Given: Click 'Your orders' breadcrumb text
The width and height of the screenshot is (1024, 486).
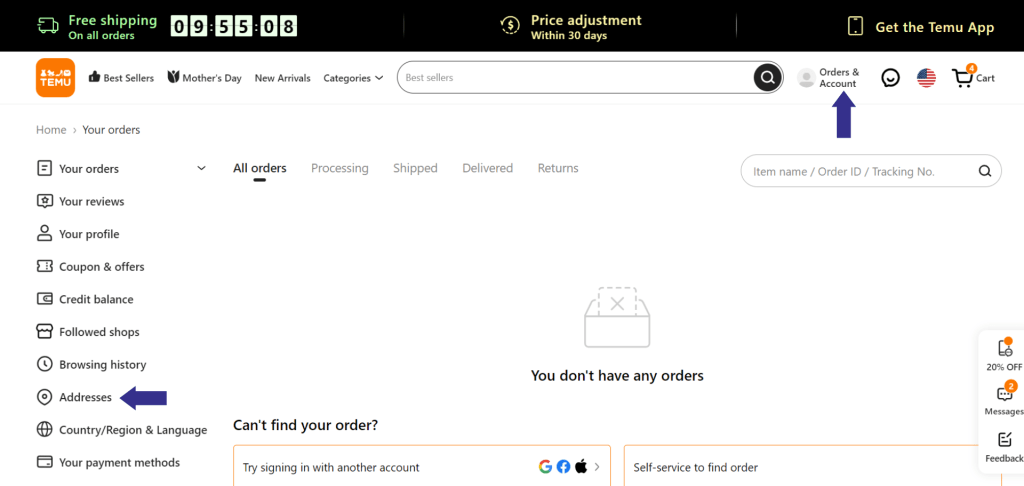Looking at the screenshot, I should [111, 129].
